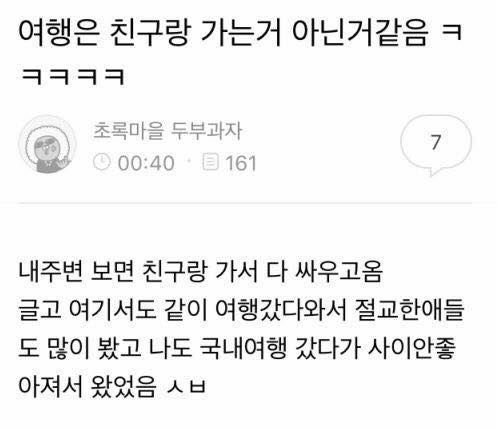Image resolution: width=497 pixels, height=429 pixels.
Task: Click 싸우고옴 at the first body line's end
Action: pyautogui.click(x=339, y=272)
